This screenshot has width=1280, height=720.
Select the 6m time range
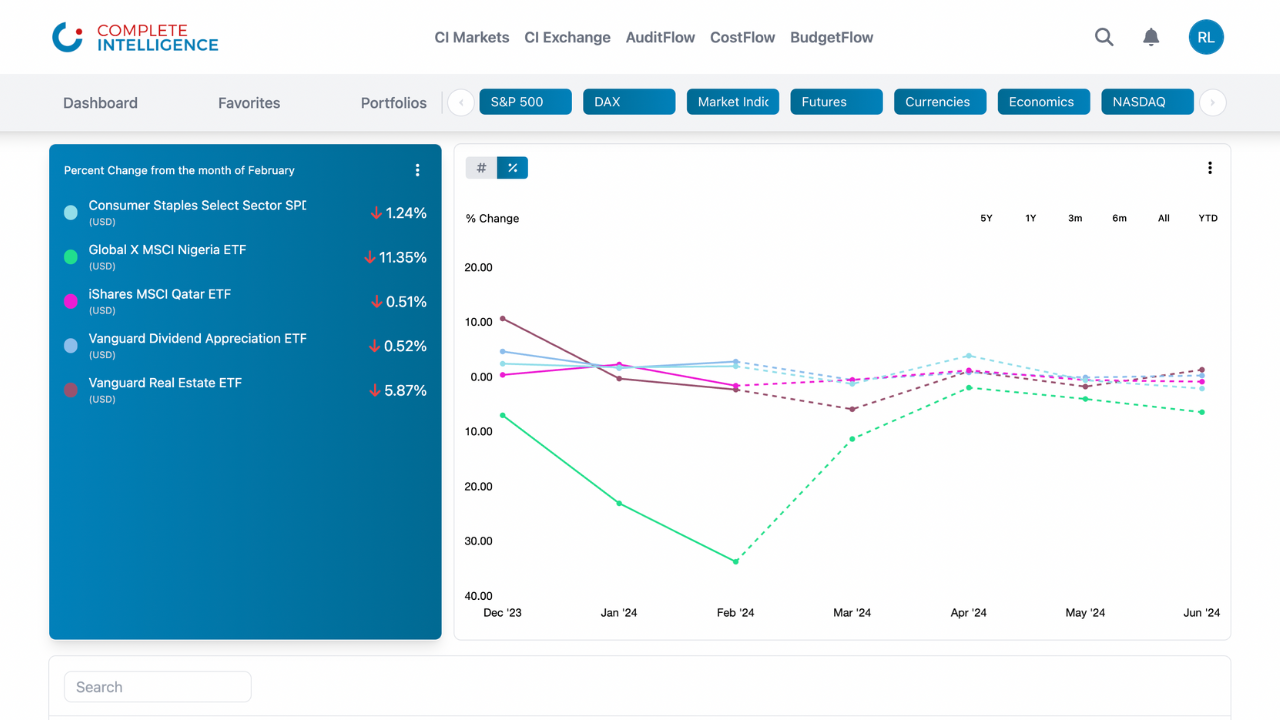coord(1119,218)
